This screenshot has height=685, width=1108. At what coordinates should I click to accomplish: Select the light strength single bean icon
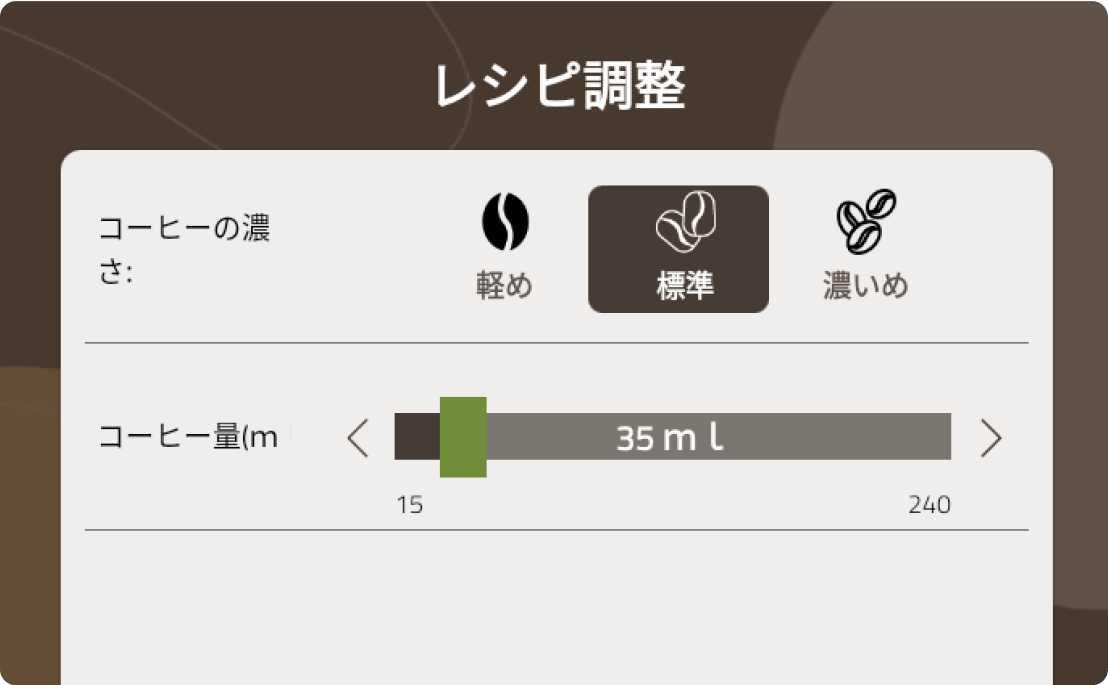(505, 222)
